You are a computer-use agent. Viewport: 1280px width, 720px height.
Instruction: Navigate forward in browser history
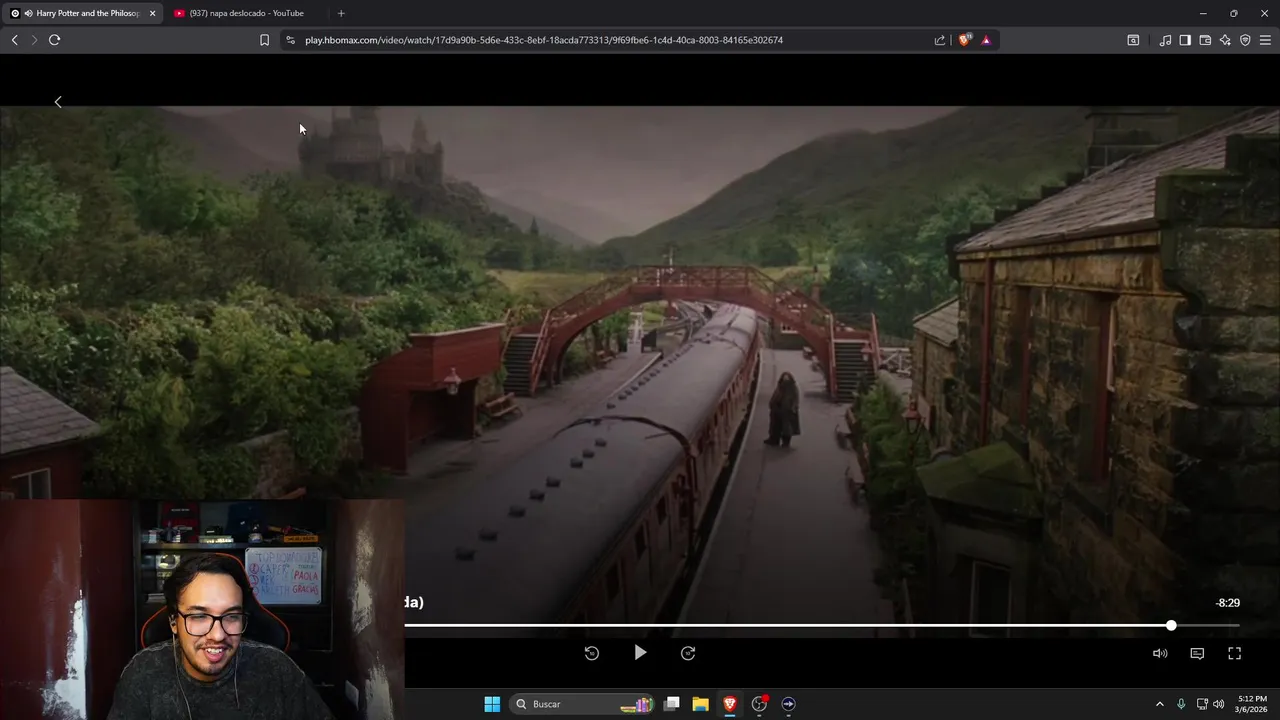[34, 40]
